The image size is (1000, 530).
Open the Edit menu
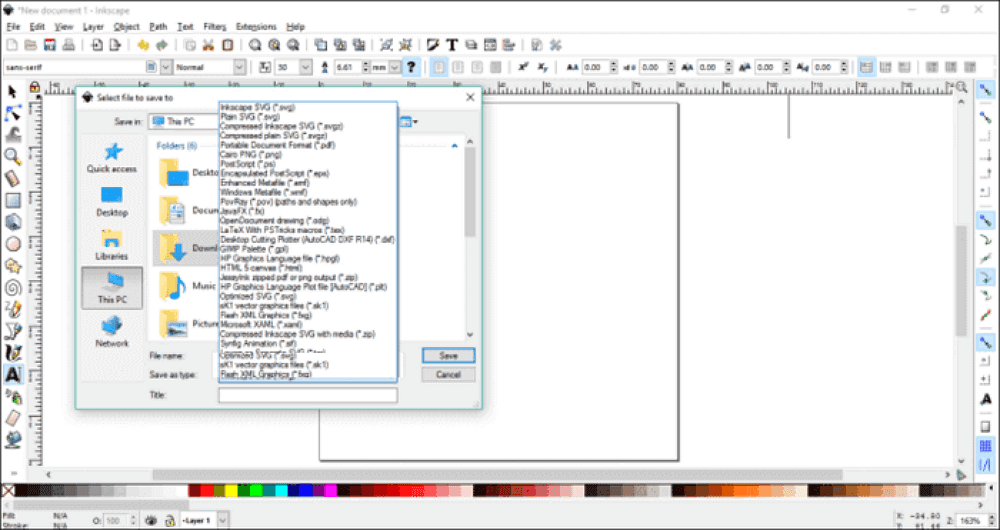pos(37,27)
